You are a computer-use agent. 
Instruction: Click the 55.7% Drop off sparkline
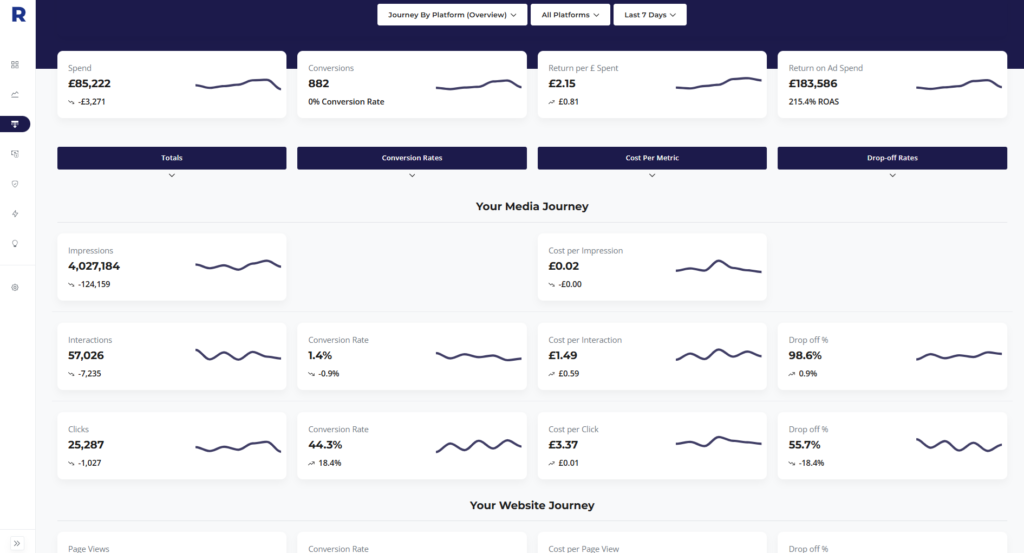959,445
